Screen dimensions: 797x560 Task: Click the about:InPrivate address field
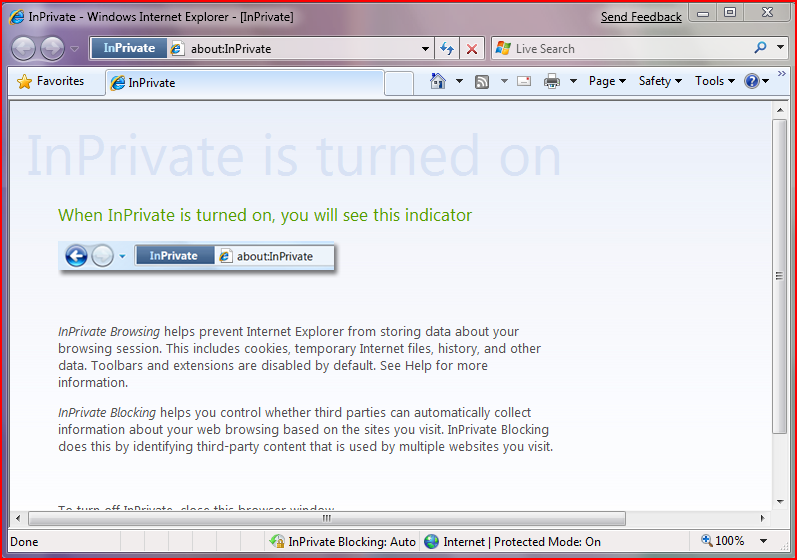[x=301, y=49]
